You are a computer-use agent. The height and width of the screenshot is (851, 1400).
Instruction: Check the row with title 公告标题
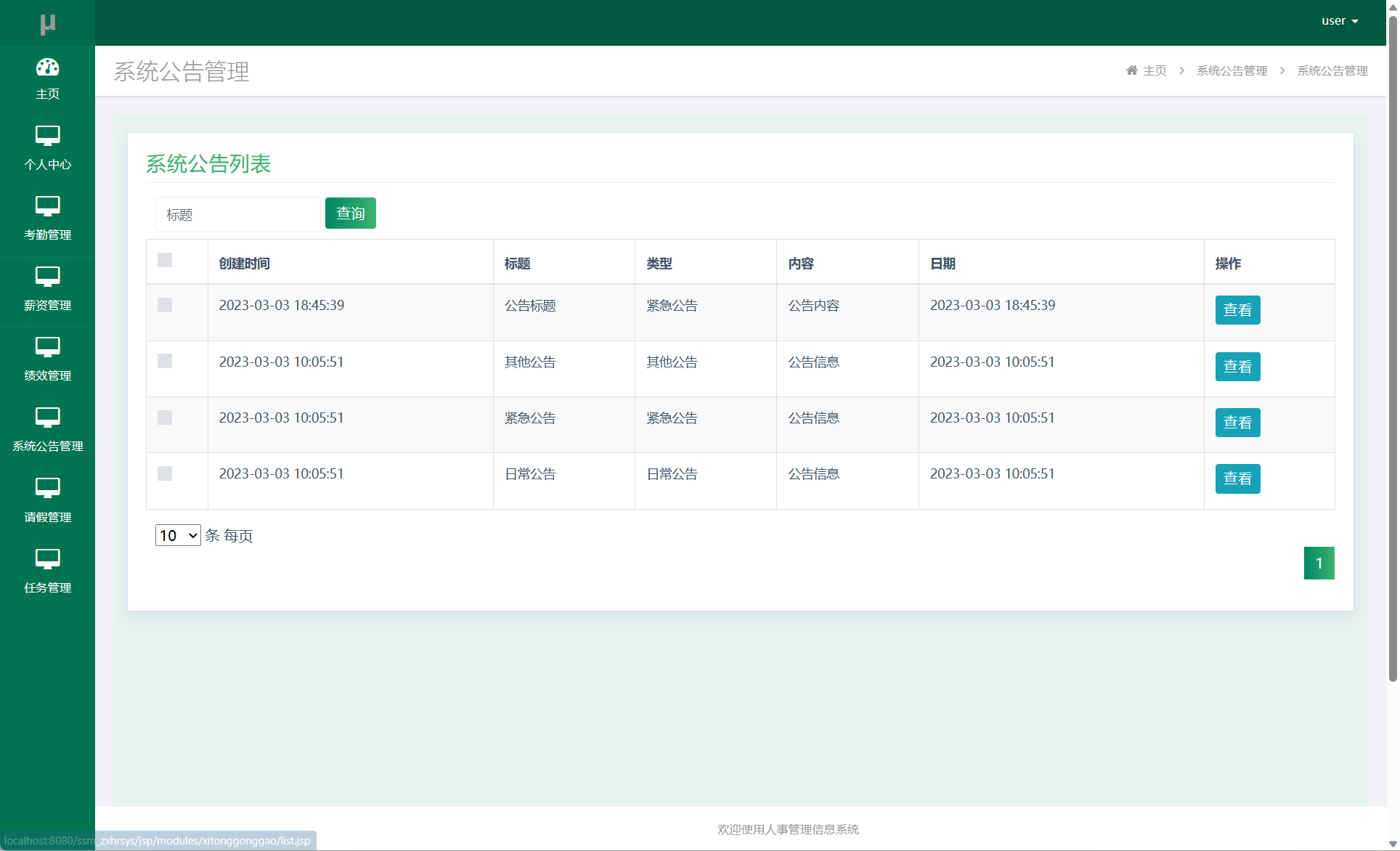[x=165, y=305]
